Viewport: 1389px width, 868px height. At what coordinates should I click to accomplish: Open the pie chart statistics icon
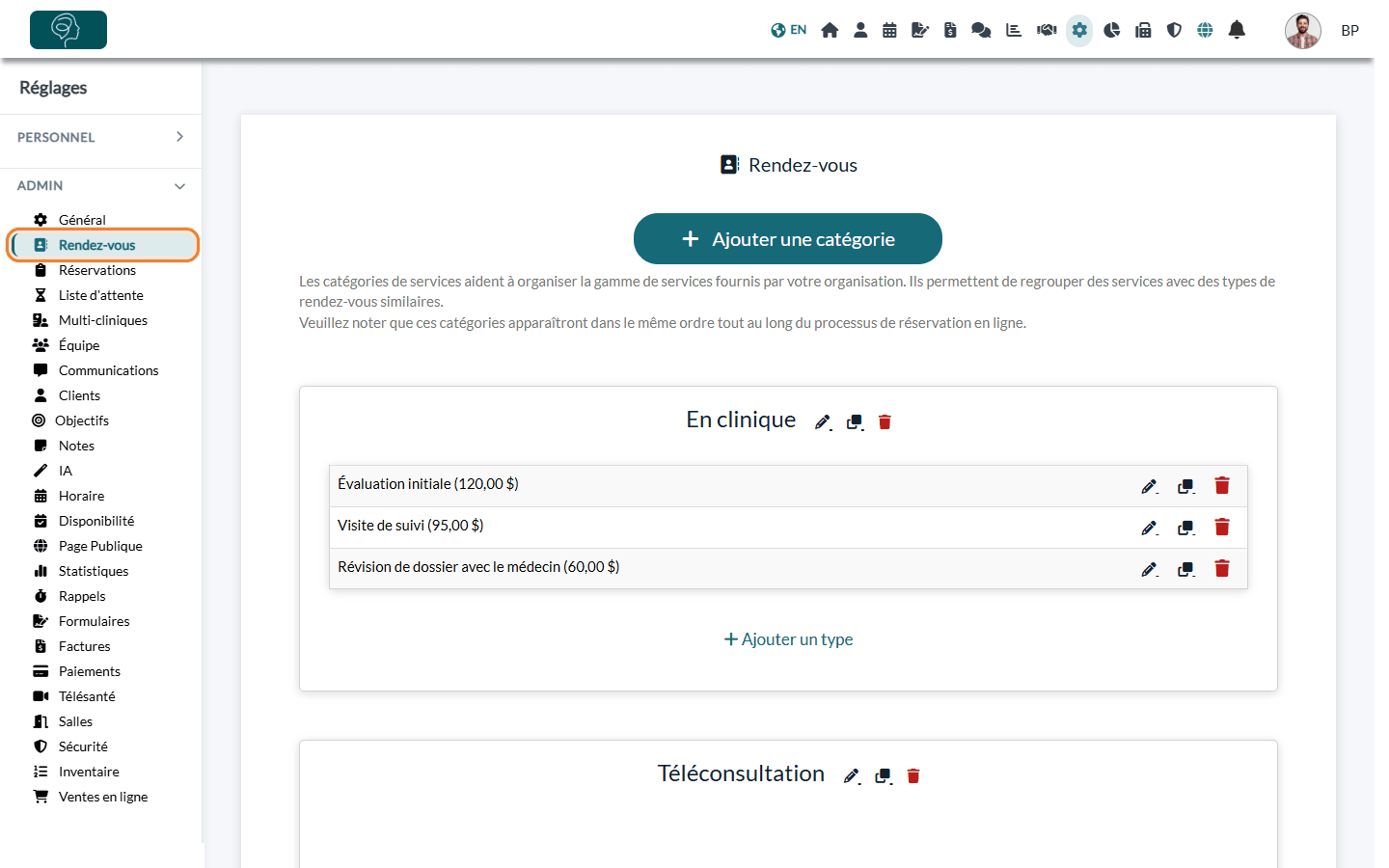[1112, 30]
